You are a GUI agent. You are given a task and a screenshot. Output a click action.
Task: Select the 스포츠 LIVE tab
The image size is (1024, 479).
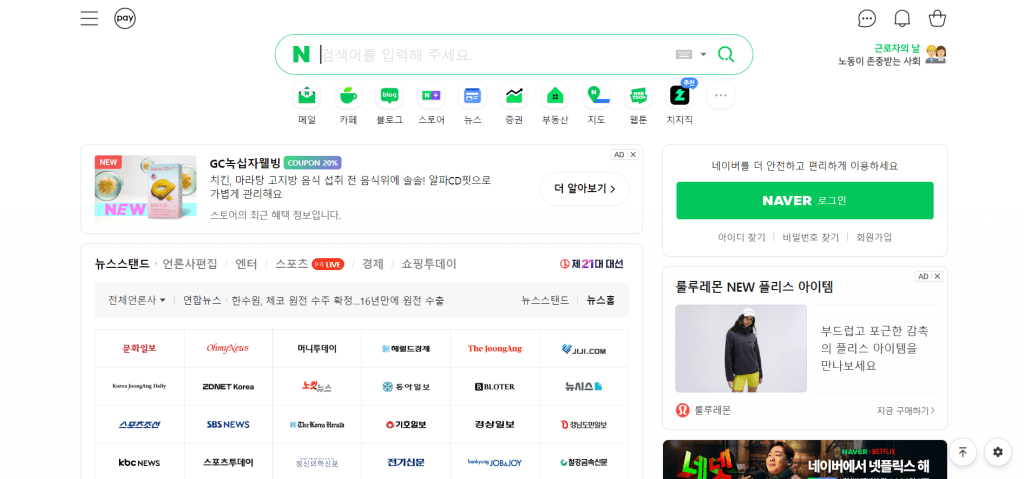pyautogui.click(x=310, y=264)
